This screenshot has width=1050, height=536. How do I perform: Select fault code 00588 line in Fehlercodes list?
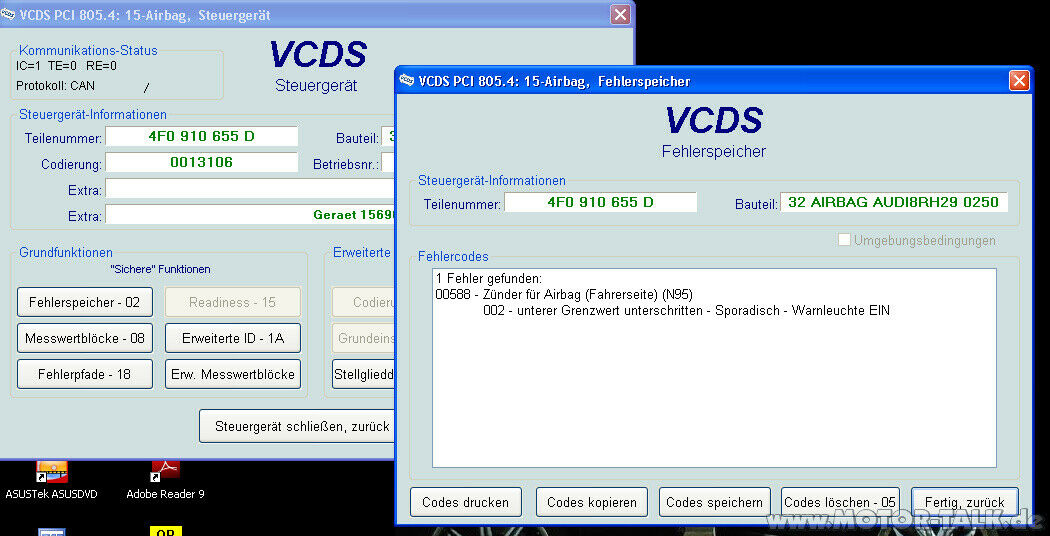[x=564, y=294]
